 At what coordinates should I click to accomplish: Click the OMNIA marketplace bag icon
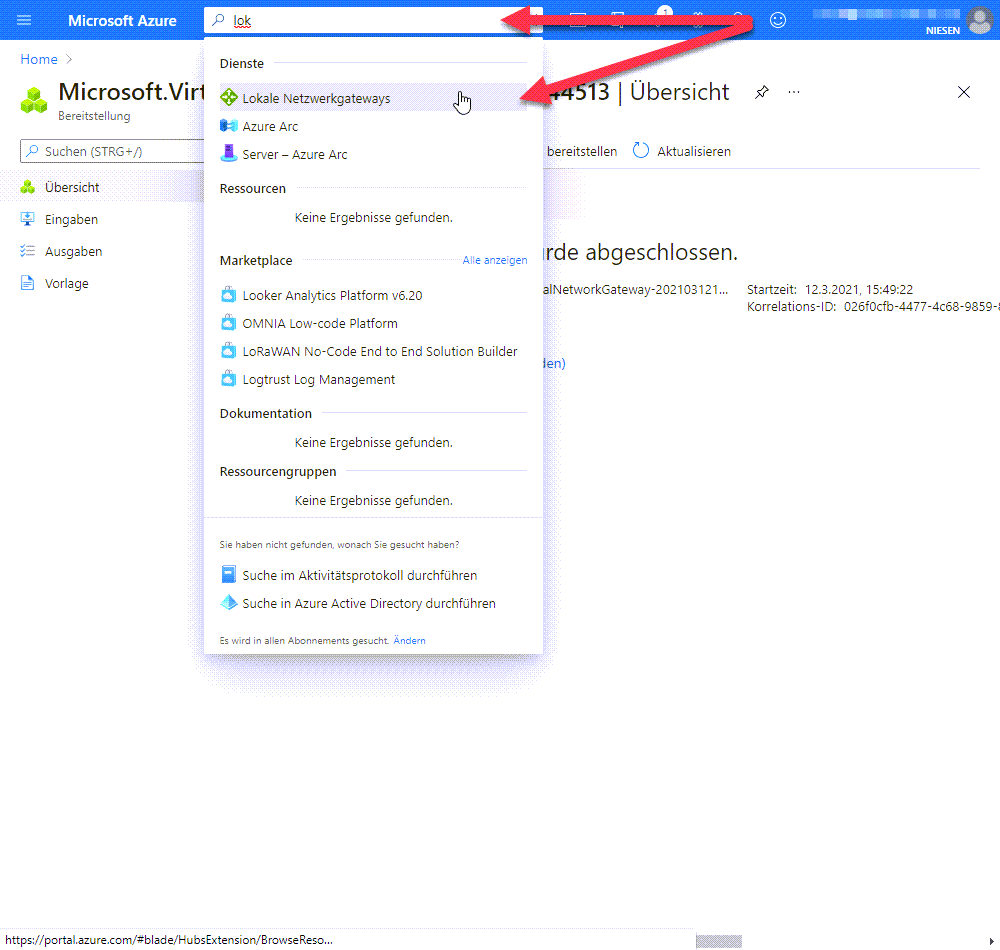tap(228, 323)
